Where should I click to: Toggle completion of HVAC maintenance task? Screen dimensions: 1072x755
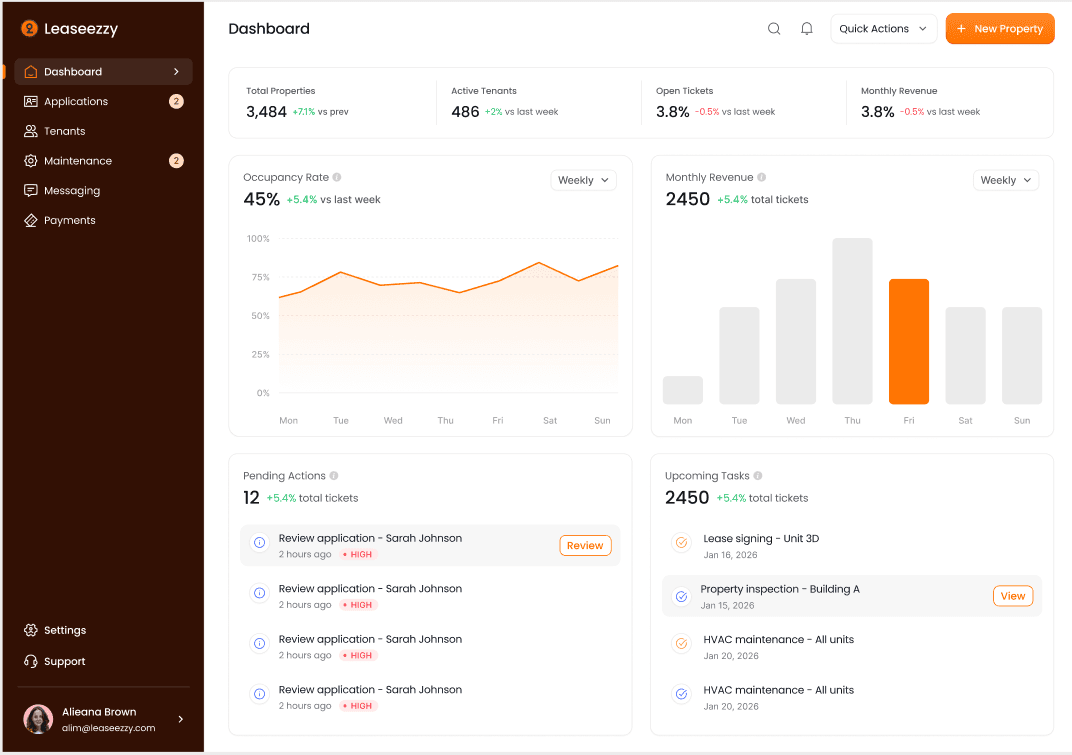681,644
